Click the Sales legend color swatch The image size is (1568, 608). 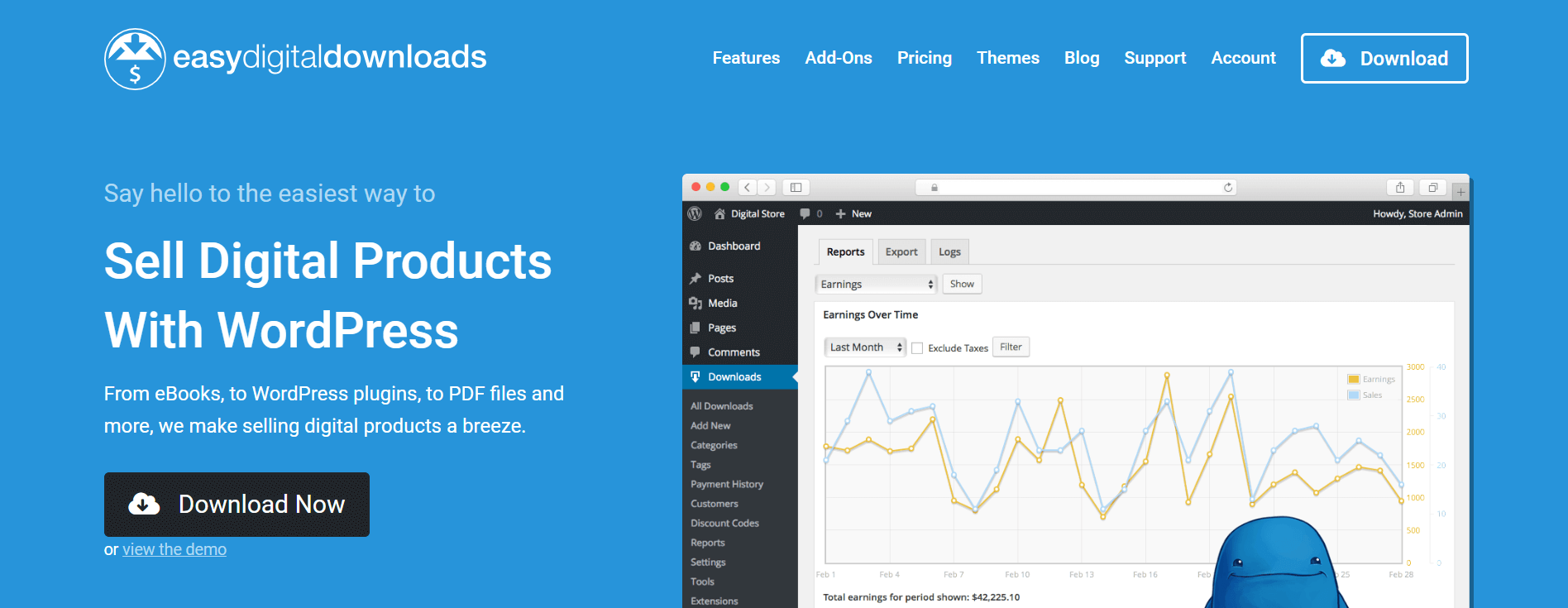pyautogui.click(x=1354, y=395)
